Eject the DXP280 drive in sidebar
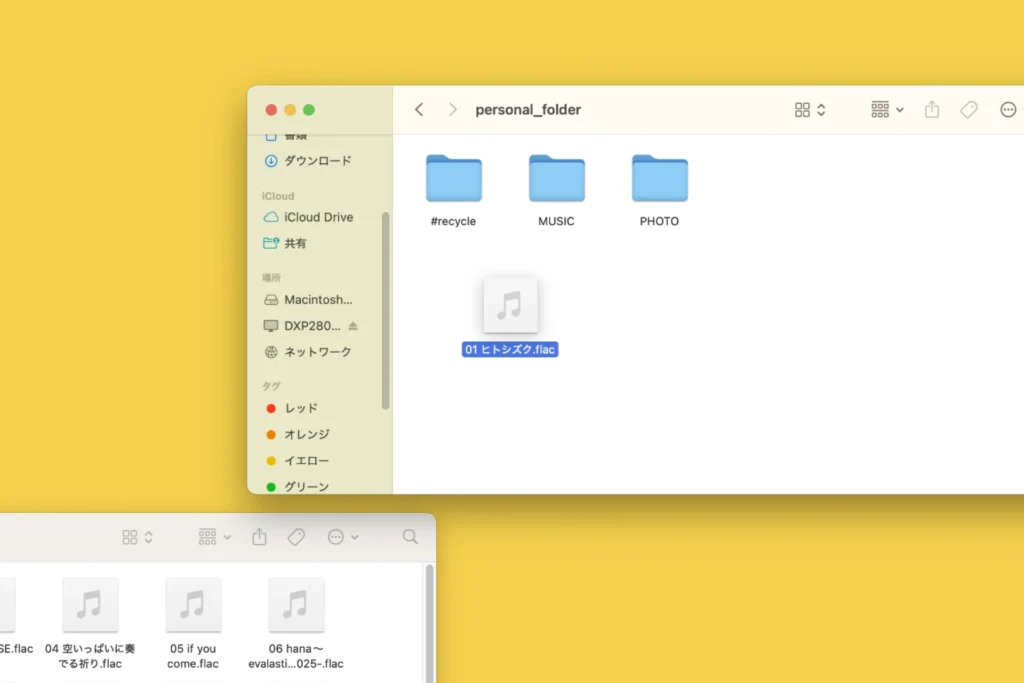The image size is (1024, 683). click(353, 326)
